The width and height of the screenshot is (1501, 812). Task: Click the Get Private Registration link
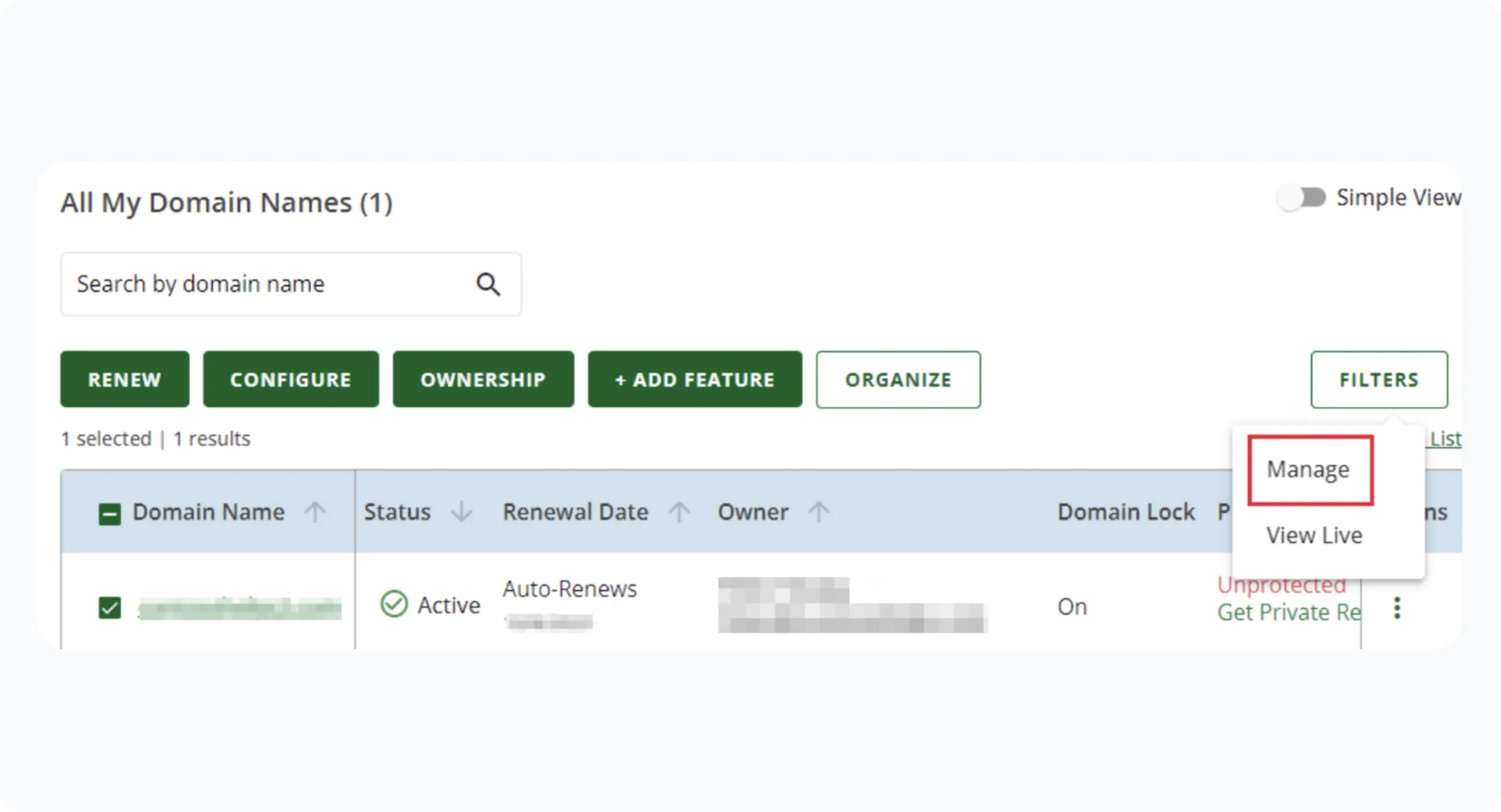click(1288, 612)
